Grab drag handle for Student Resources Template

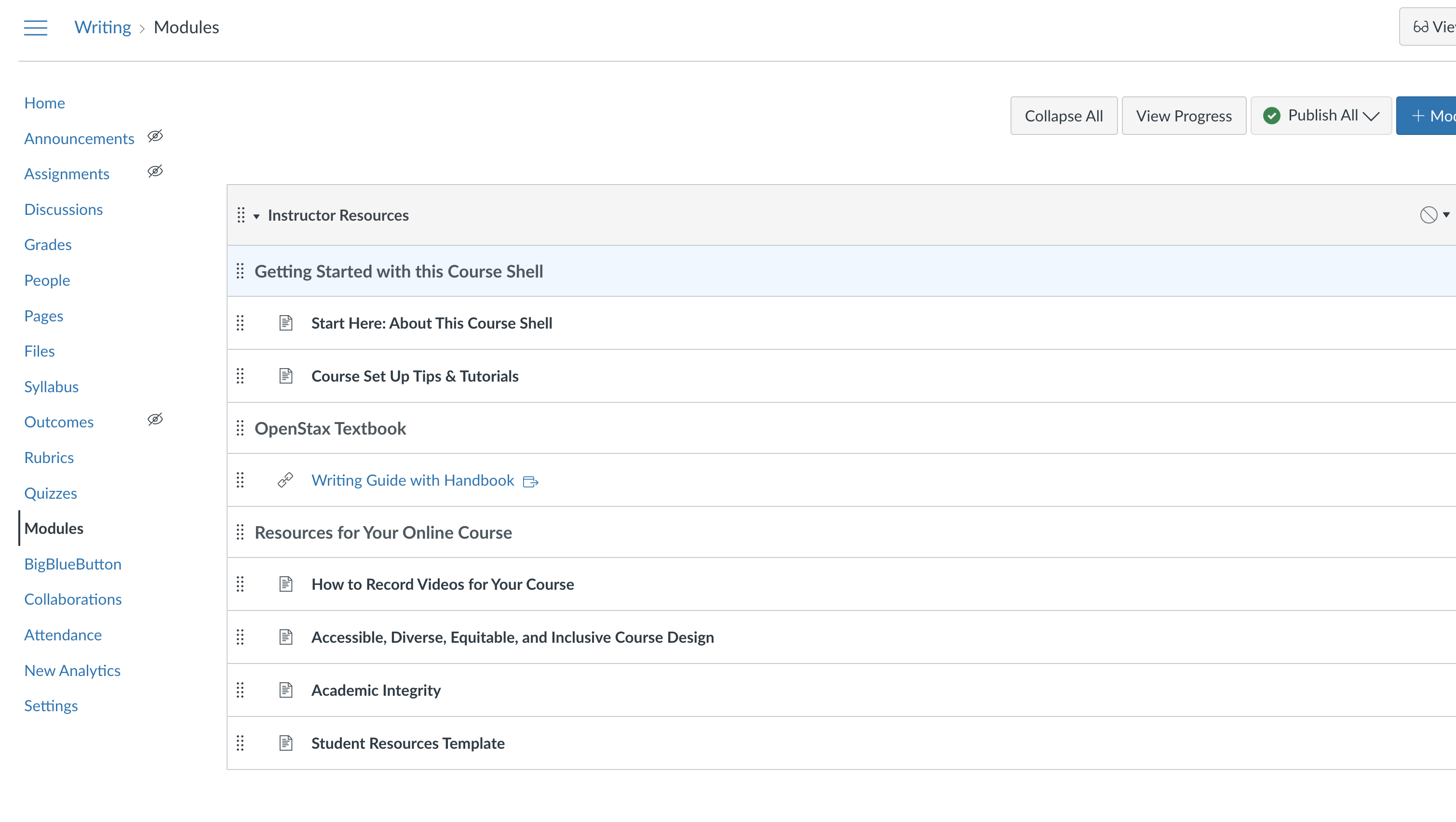coord(240,743)
